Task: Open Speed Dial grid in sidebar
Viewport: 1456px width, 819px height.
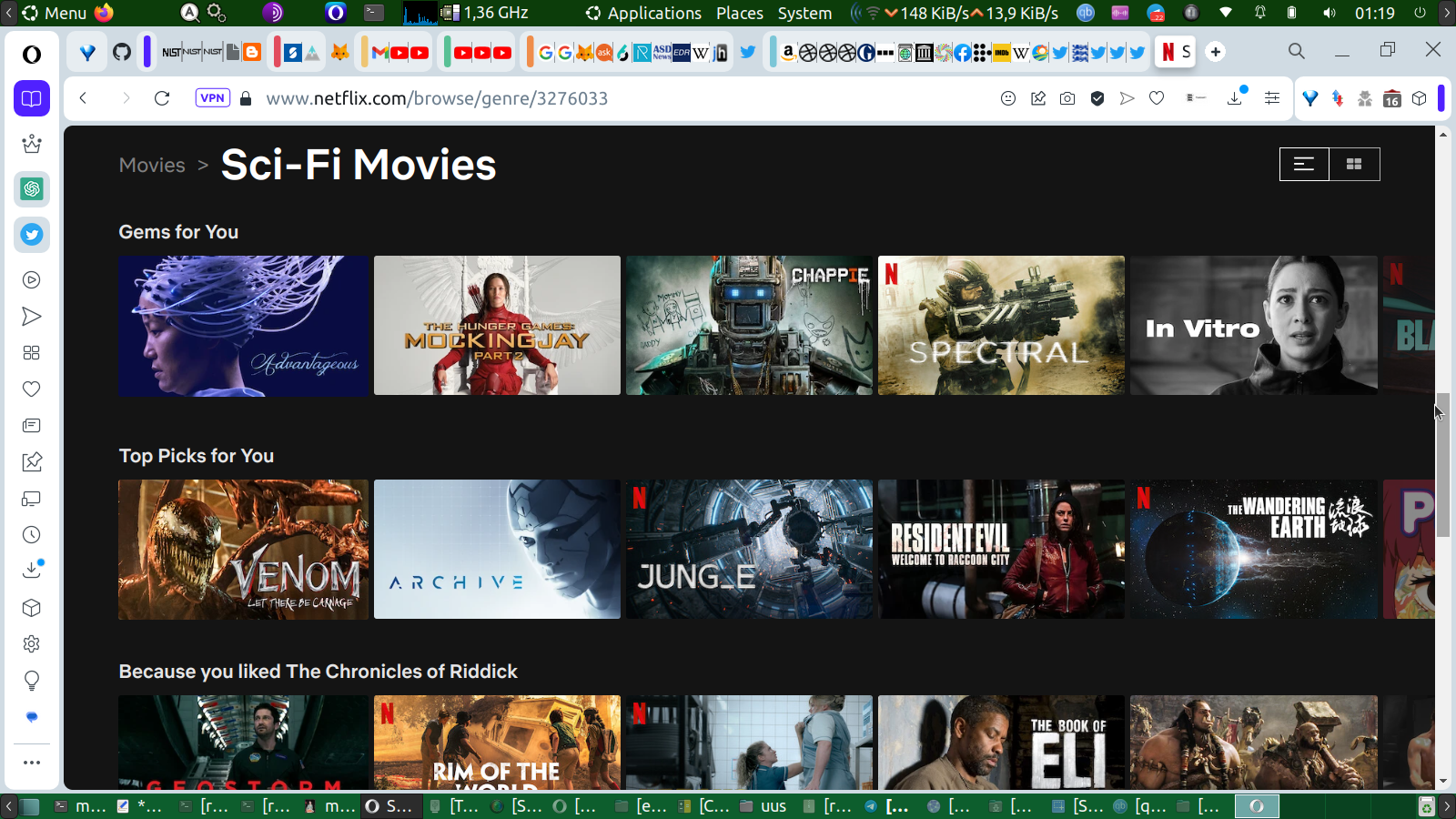Action: click(32, 353)
